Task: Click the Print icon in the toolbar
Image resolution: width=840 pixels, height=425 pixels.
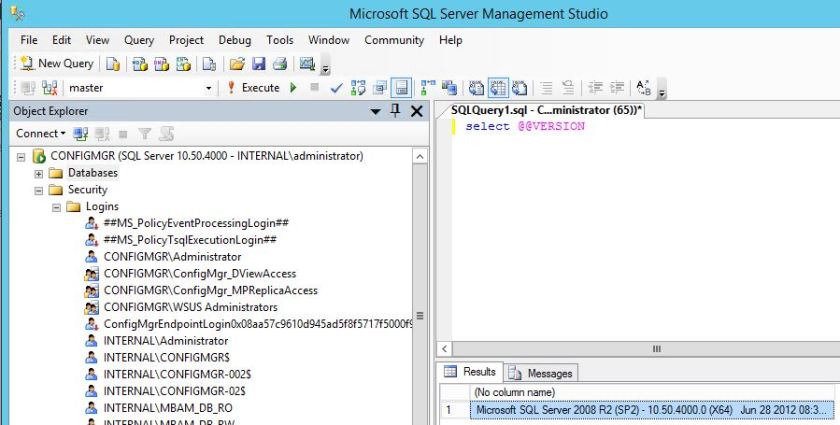Action: click(x=279, y=63)
